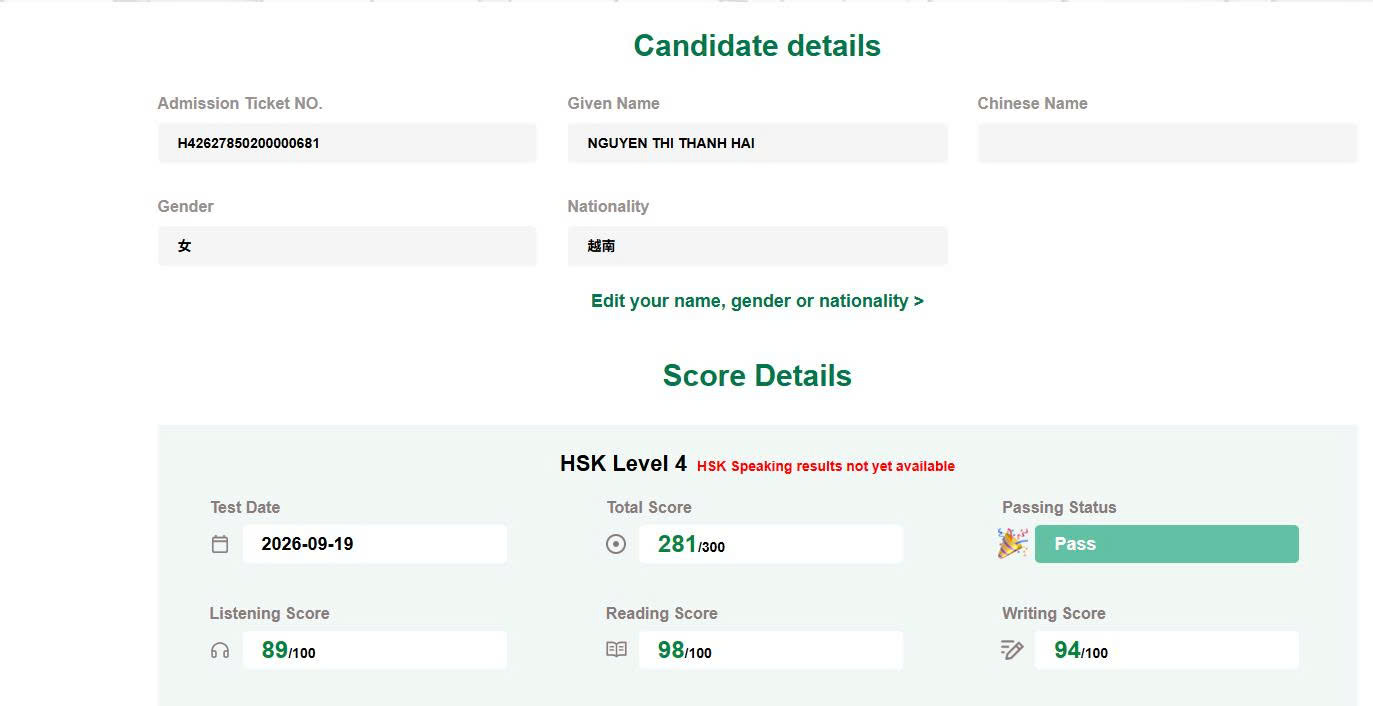Click the 'Candidate details' heading
The image size is (1373, 706).
pos(757,46)
